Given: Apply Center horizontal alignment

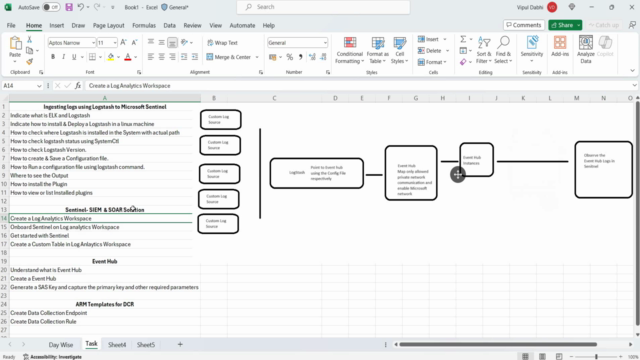Looking at the screenshot, I should 162,57.
